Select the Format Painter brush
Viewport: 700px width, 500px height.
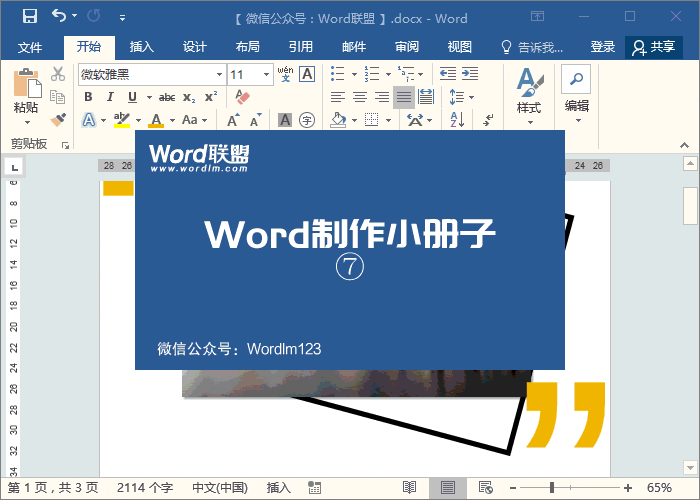click(58, 120)
